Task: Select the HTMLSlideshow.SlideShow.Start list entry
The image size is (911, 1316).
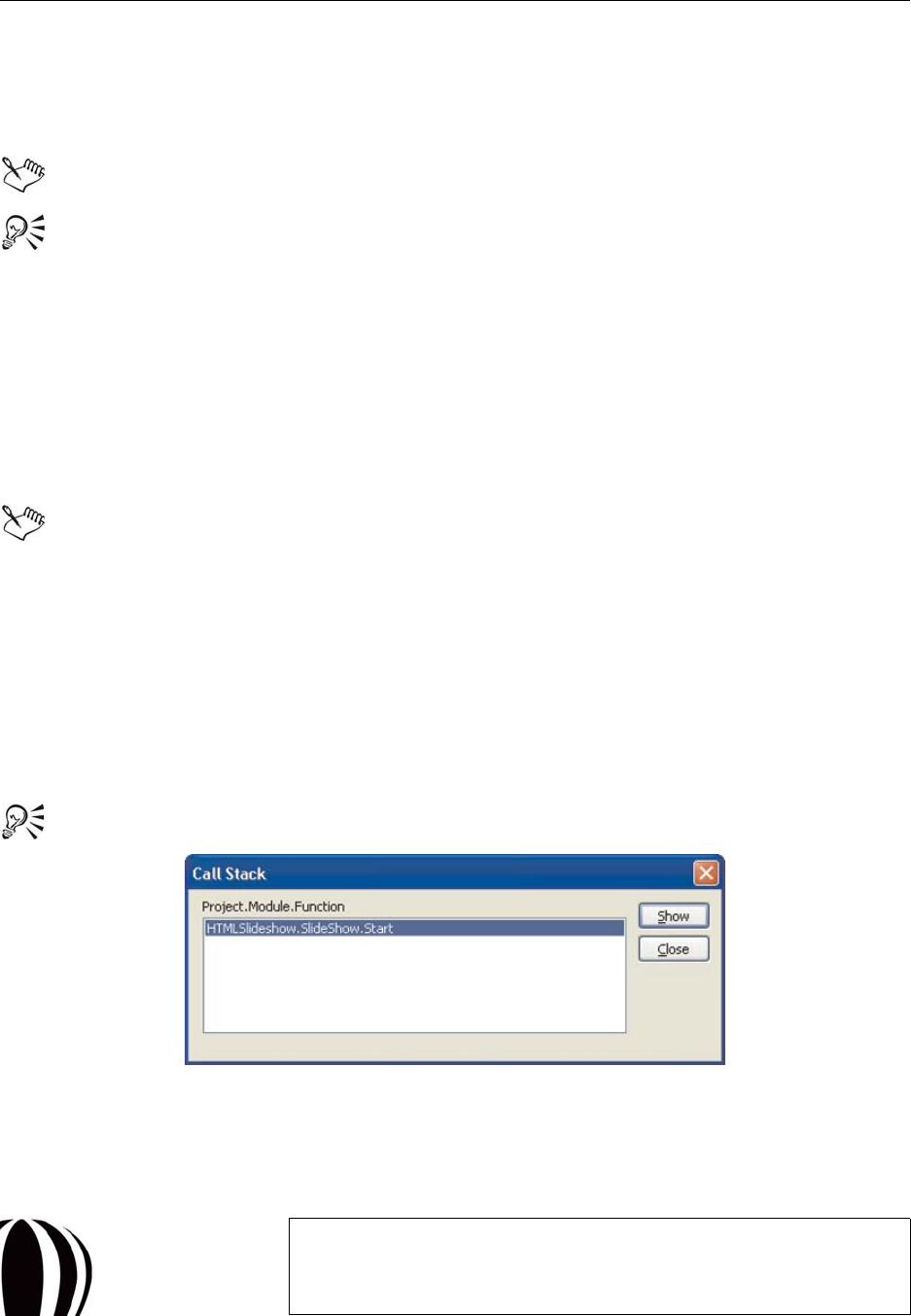Action: tap(414, 929)
